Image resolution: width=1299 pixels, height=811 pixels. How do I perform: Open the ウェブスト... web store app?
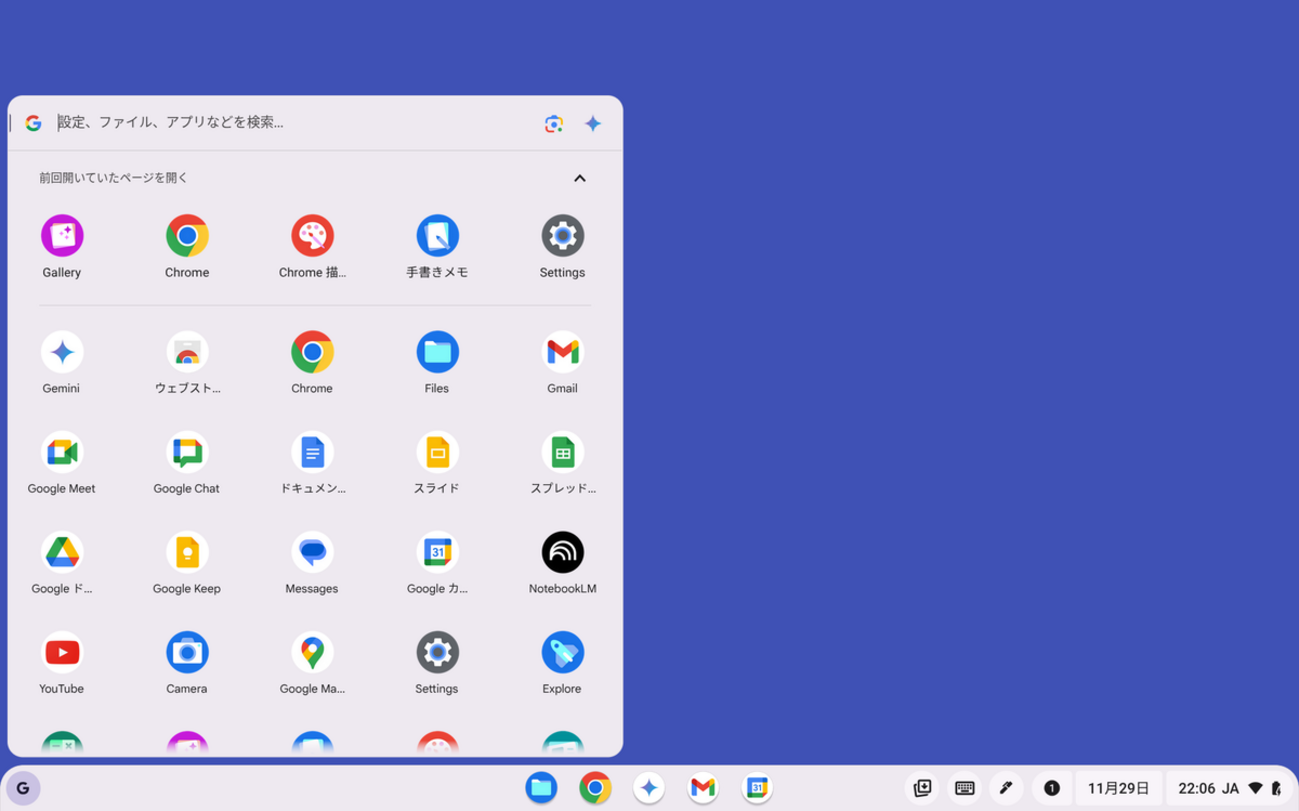click(x=187, y=352)
